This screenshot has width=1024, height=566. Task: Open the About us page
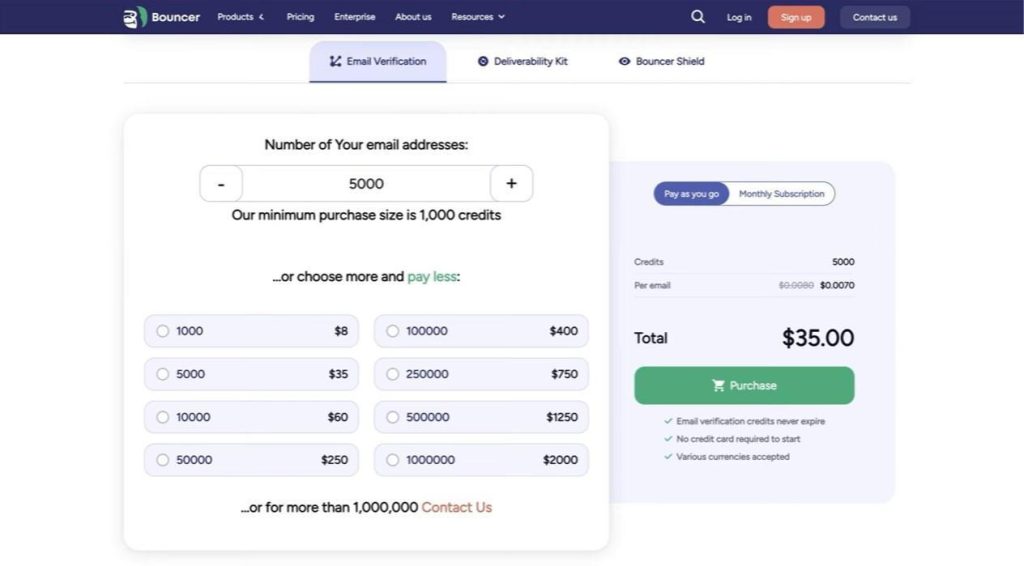(x=413, y=17)
